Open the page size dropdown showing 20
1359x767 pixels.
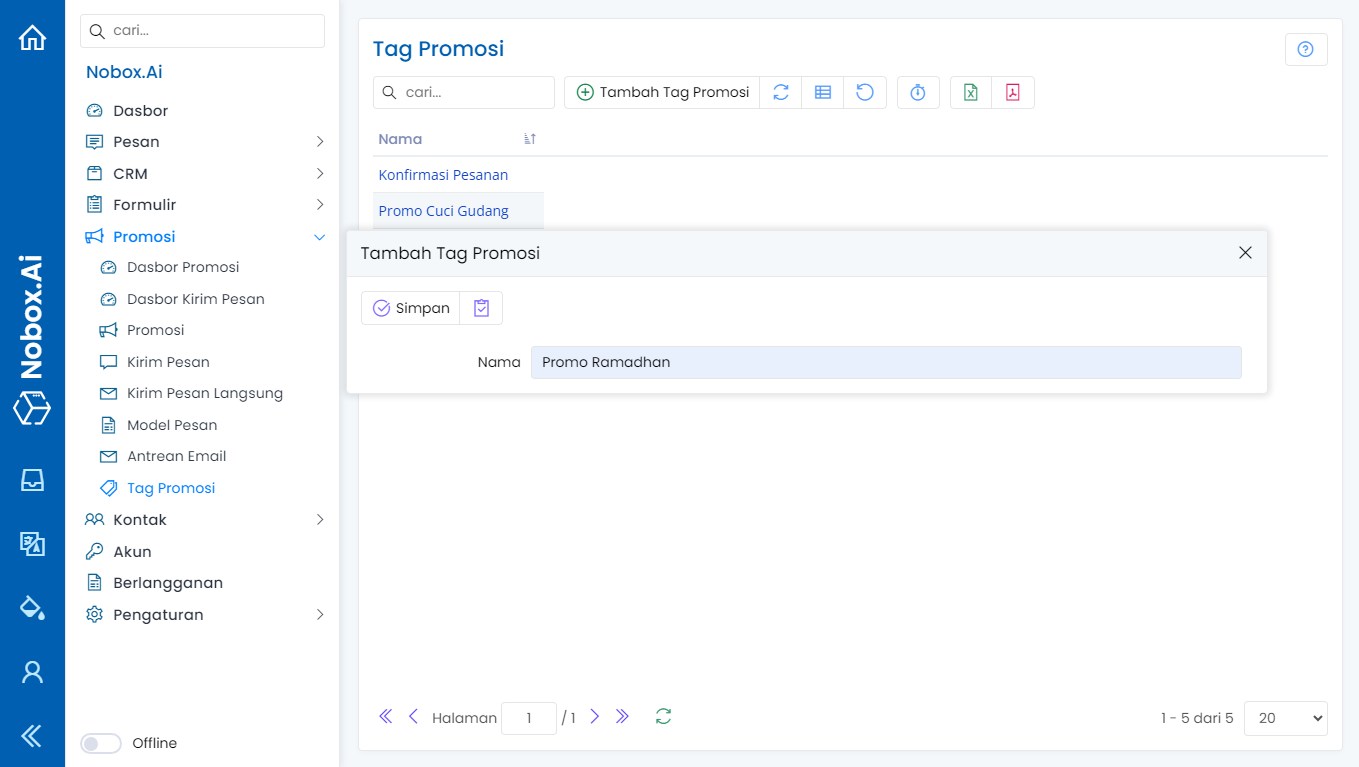pos(1285,718)
